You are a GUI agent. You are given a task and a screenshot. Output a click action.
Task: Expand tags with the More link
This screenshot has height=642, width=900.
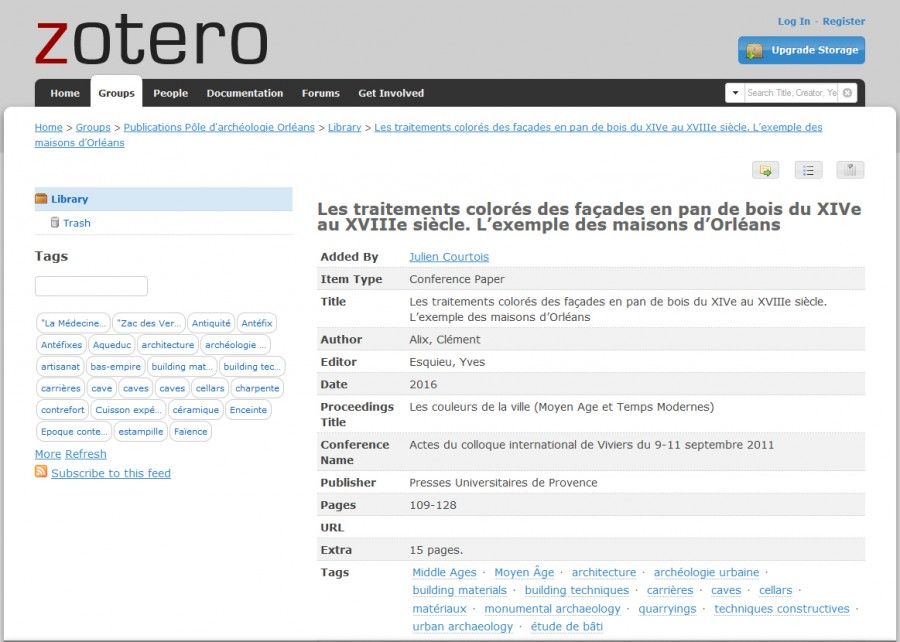click(x=47, y=454)
